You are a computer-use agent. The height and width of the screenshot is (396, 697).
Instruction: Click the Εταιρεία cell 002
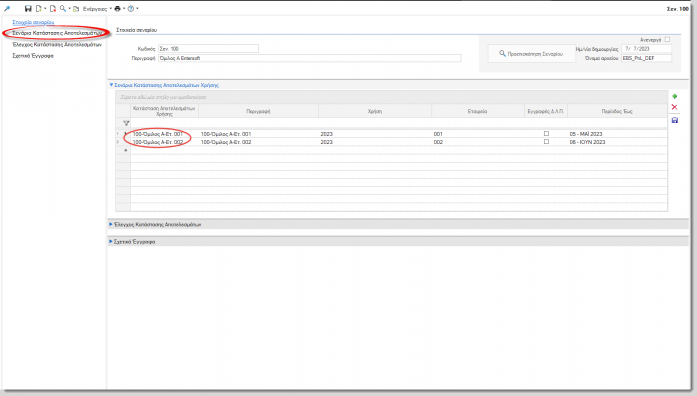tap(477, 142)
